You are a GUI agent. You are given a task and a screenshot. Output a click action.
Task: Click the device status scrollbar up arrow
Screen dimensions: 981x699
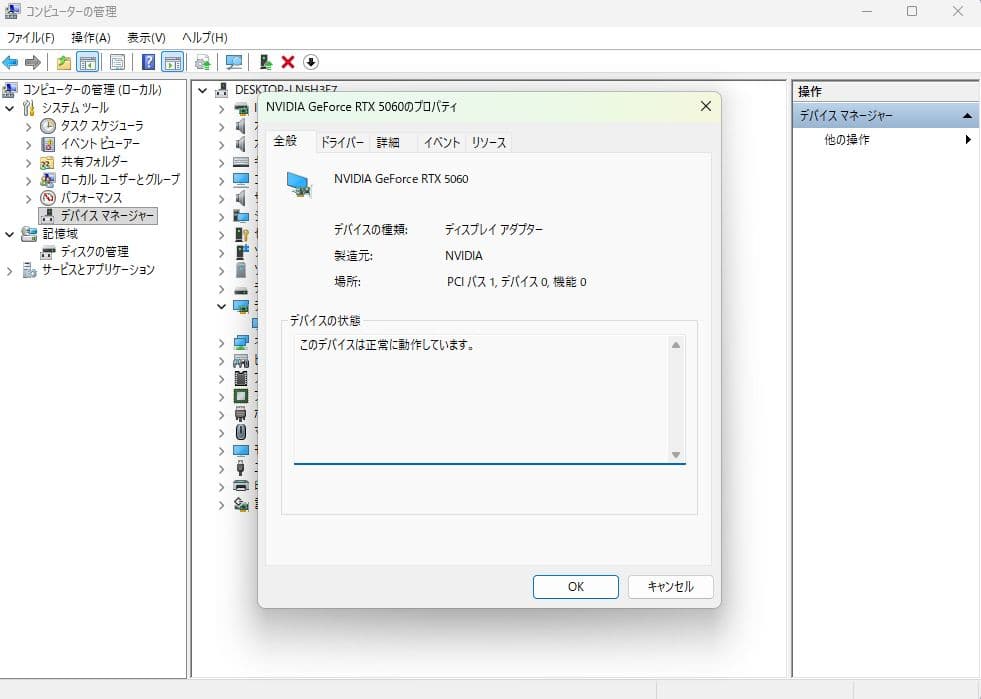click(x=676, y=345)
